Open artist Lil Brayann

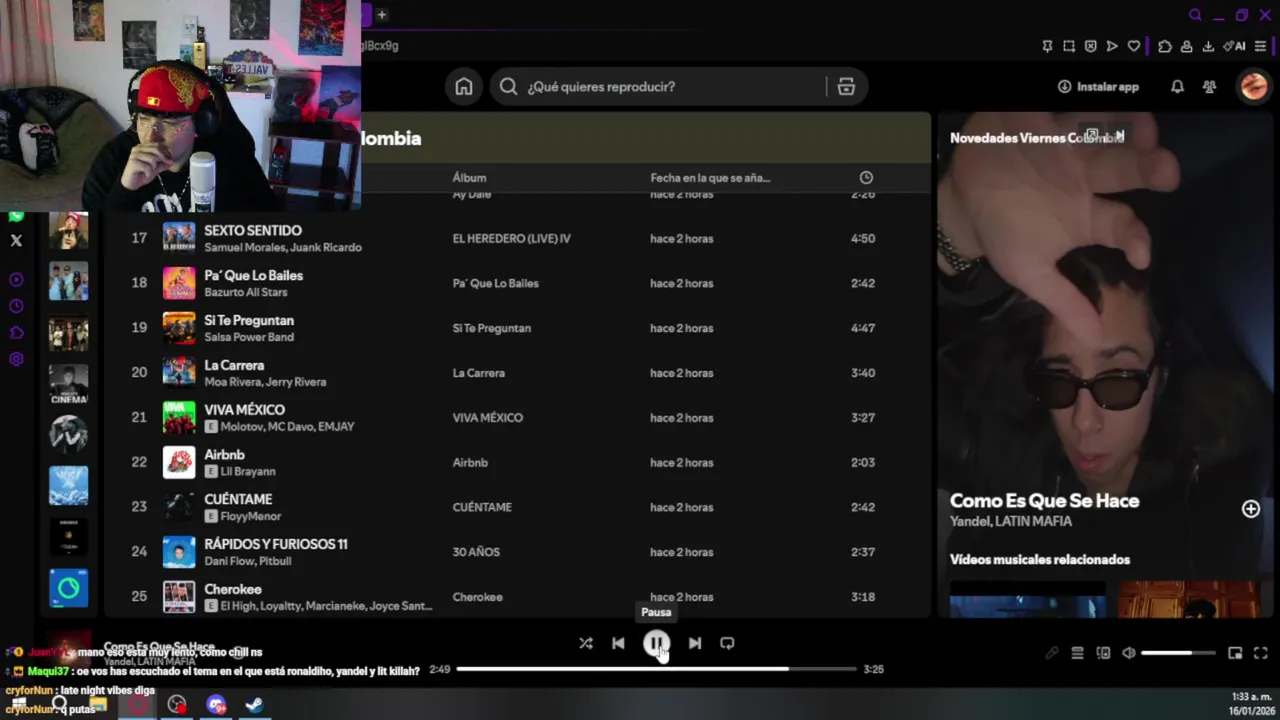tap(248, 471)
